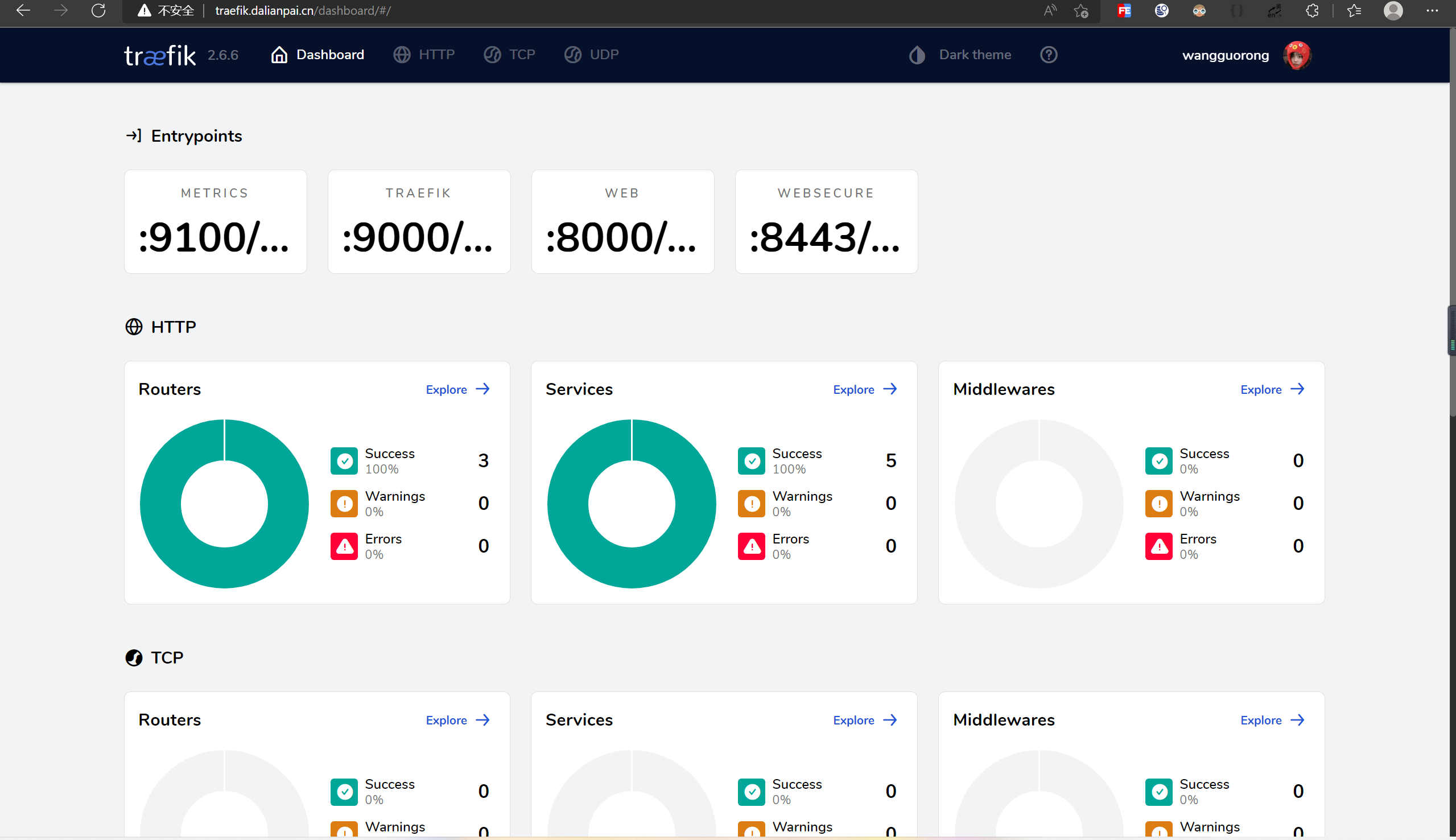Viewport: 1456px width, 840px height.
Task: Click HTTP Middlewares success check icon
Action: click(x=1159, y=461)
